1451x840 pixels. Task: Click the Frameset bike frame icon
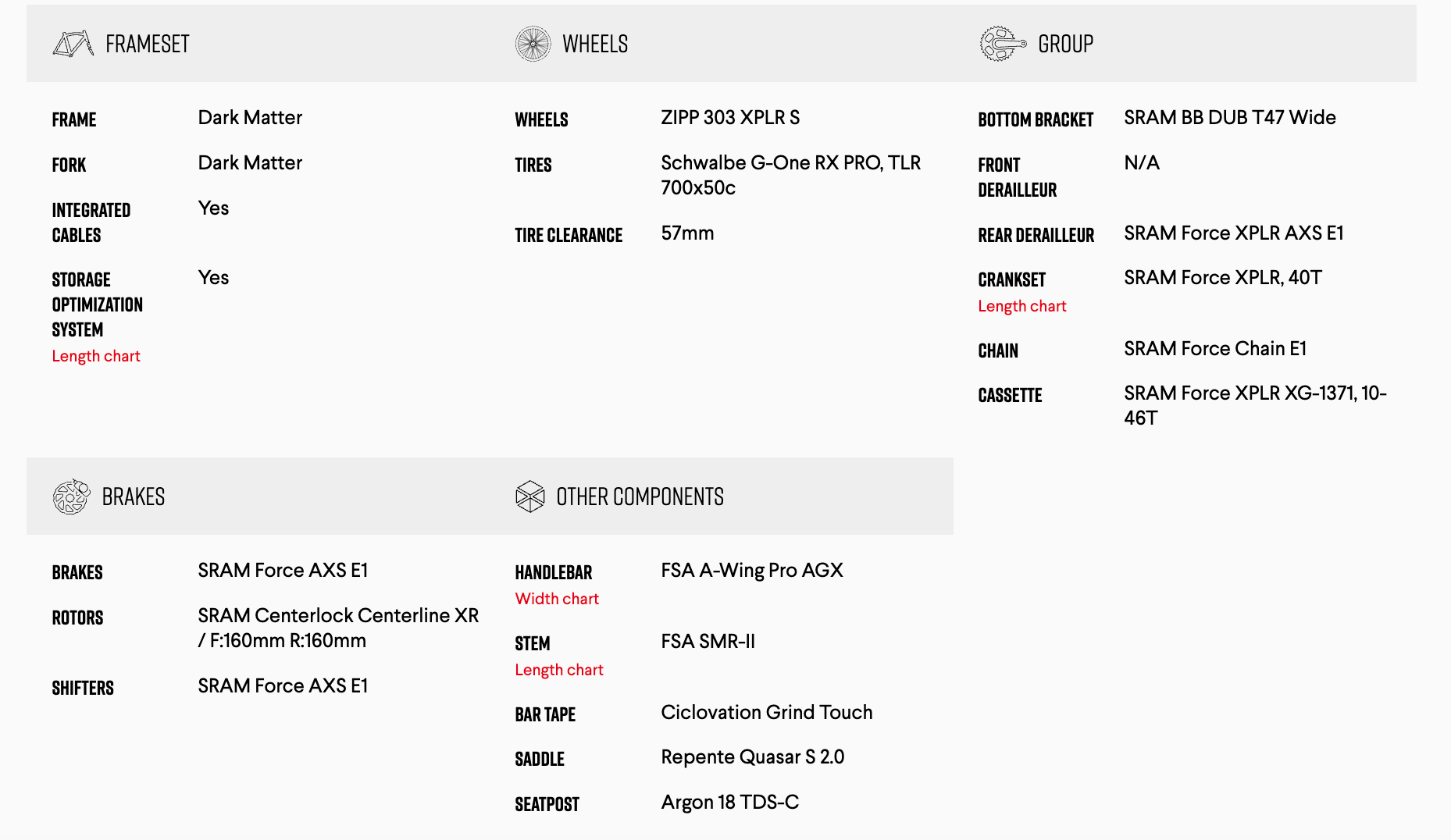pyautogui.click(x=73, y=44)
